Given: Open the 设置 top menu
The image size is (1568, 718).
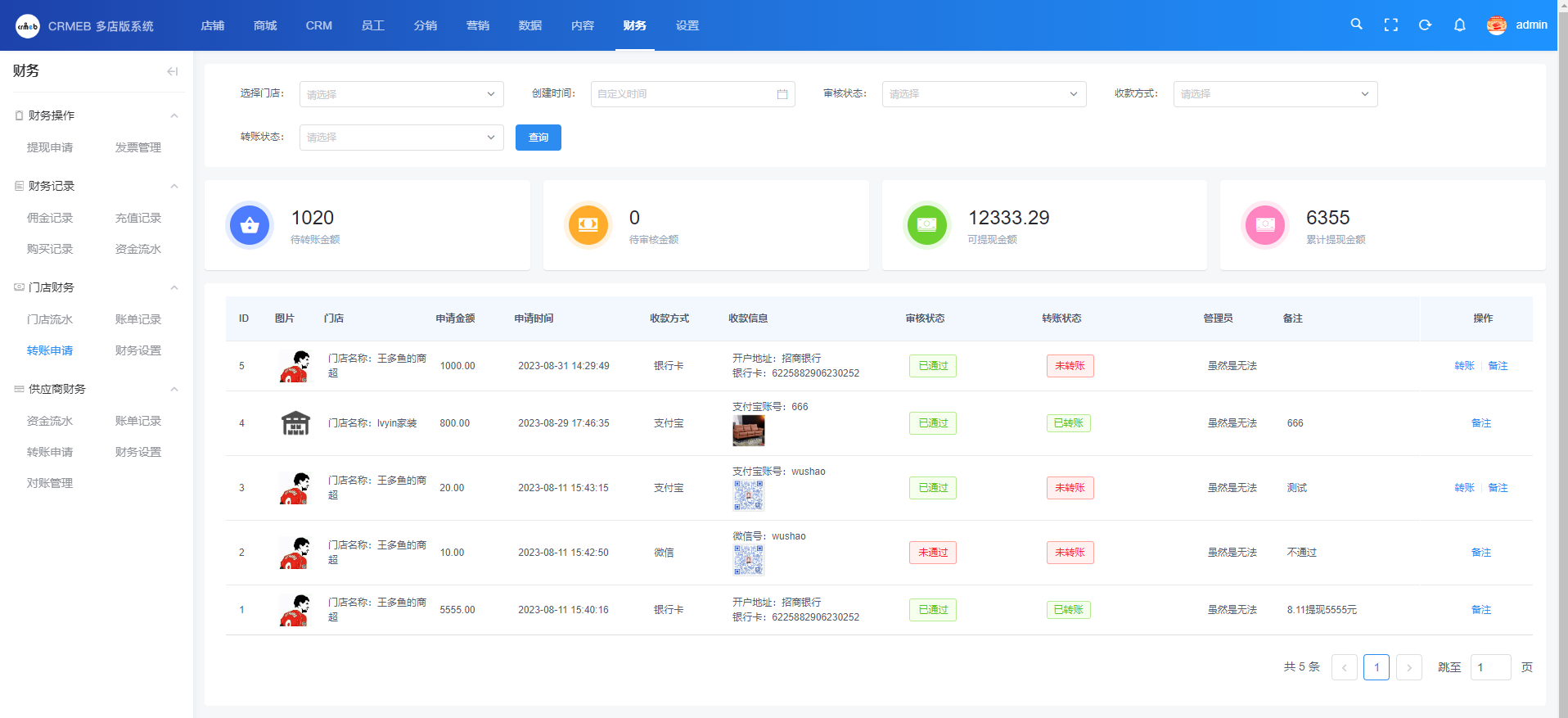Looking at the screenshot, I should pos(687,25).
